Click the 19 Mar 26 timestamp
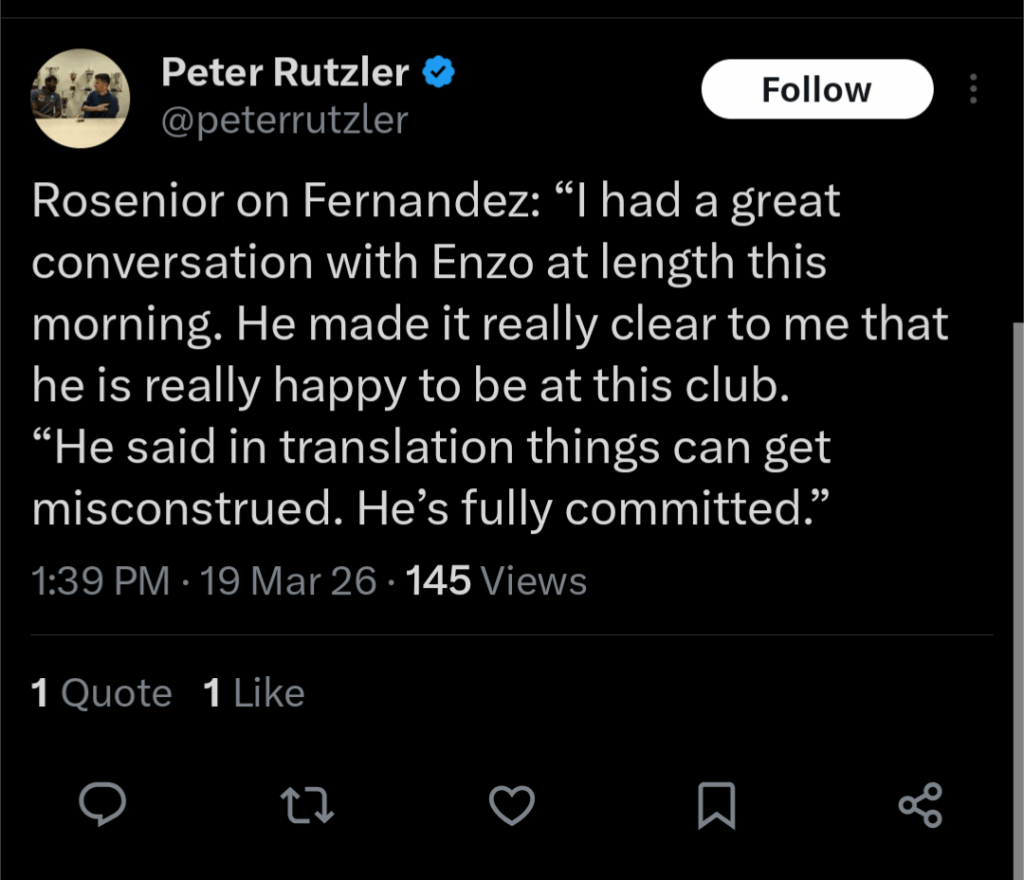The height and width of the screenshot is (880, 1024). pyautogui.click(x=287, y=581)
